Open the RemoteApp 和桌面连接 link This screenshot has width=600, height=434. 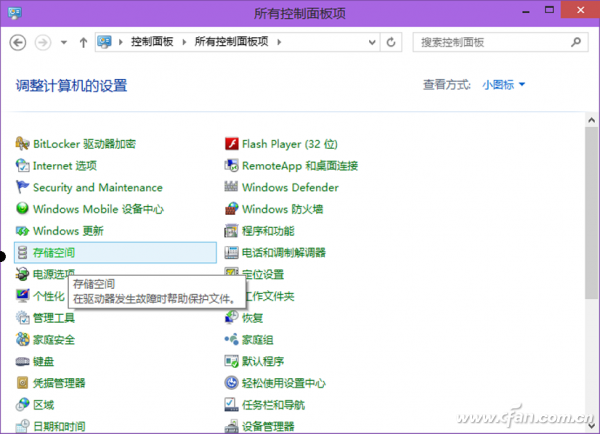point(299,166)
